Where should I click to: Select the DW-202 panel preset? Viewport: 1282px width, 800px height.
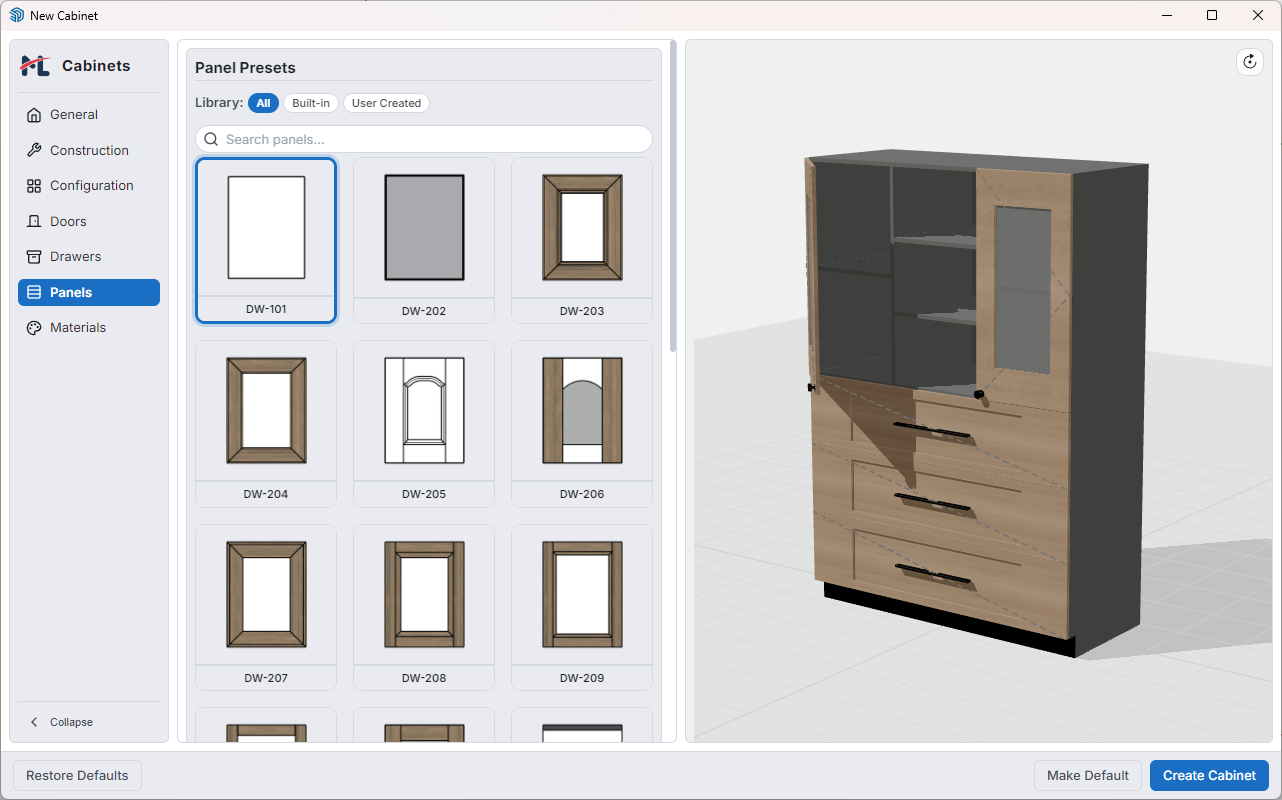[x=424, y=240]
